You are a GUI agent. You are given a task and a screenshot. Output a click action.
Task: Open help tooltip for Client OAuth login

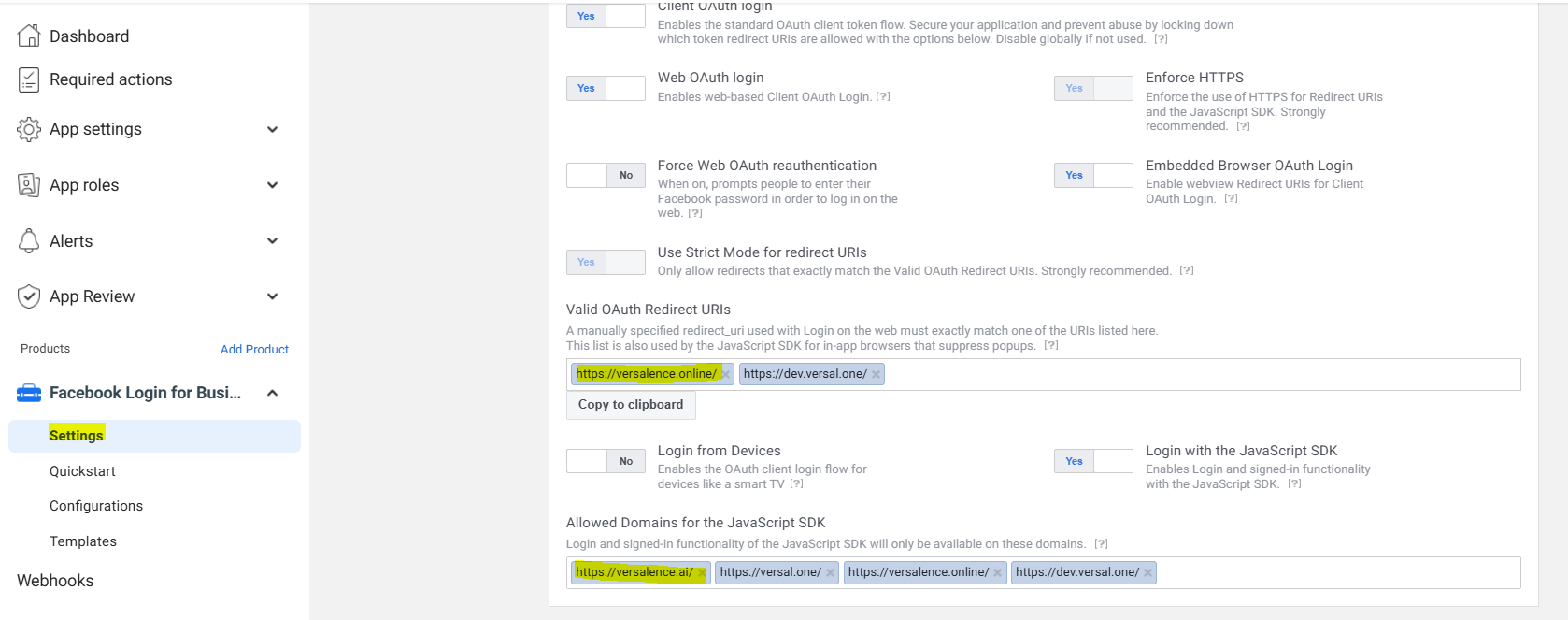(1161, 39)
